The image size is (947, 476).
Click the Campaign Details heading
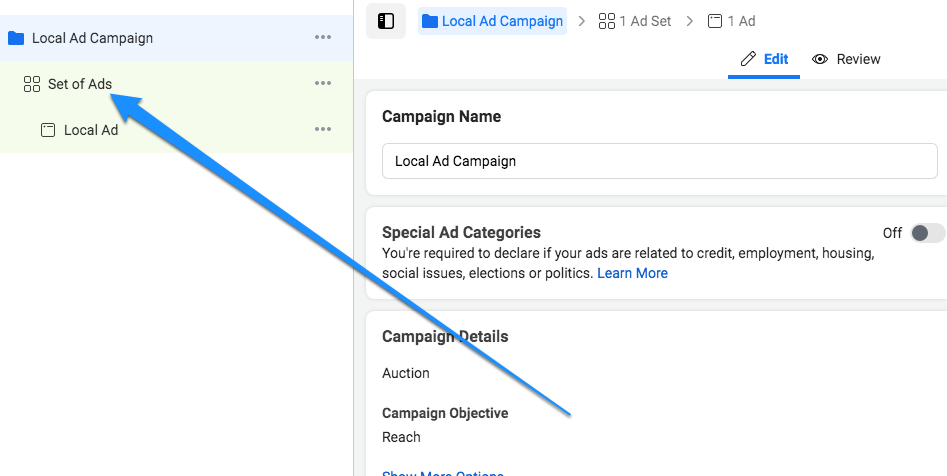click(445, 336)
